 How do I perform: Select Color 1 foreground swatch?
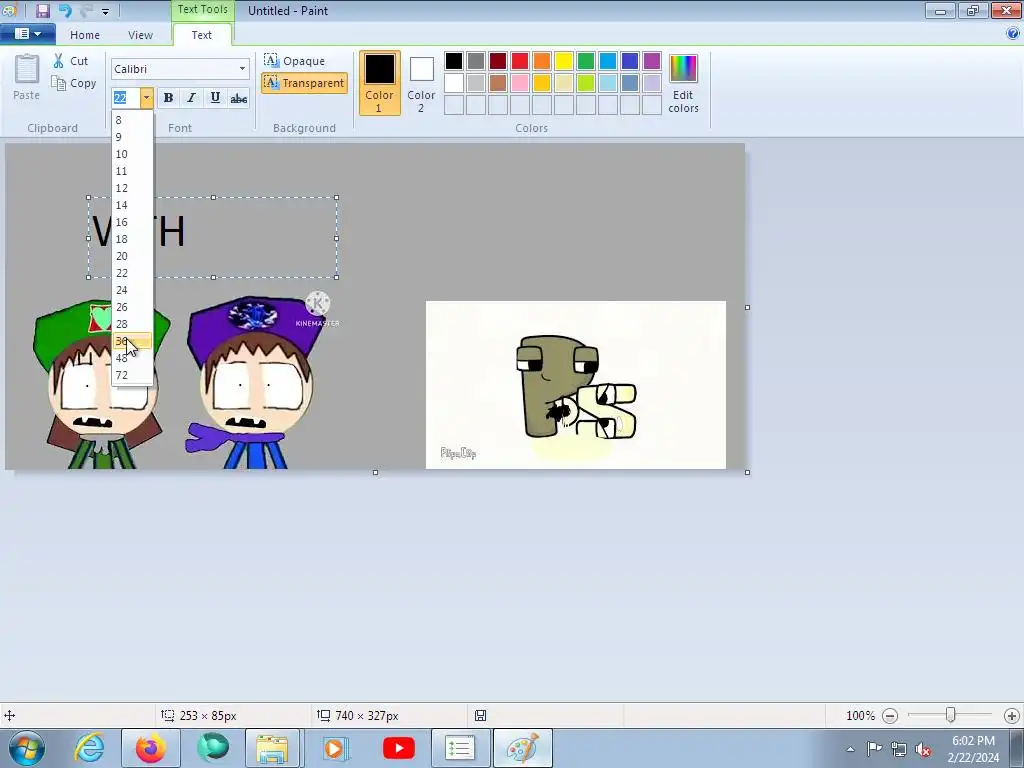click(x=379, y=83)
